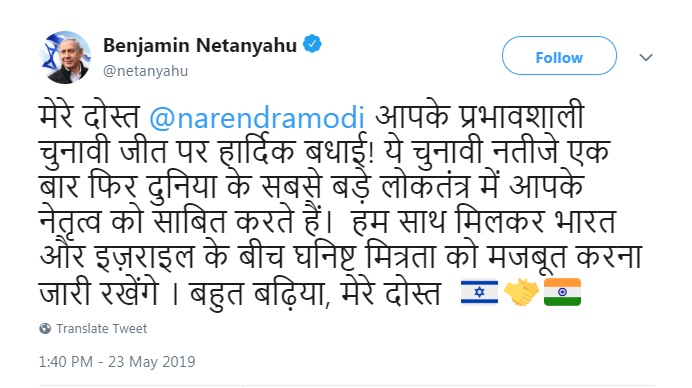
Task: Translate Tweet via the text link
Action: click(102, 328)
